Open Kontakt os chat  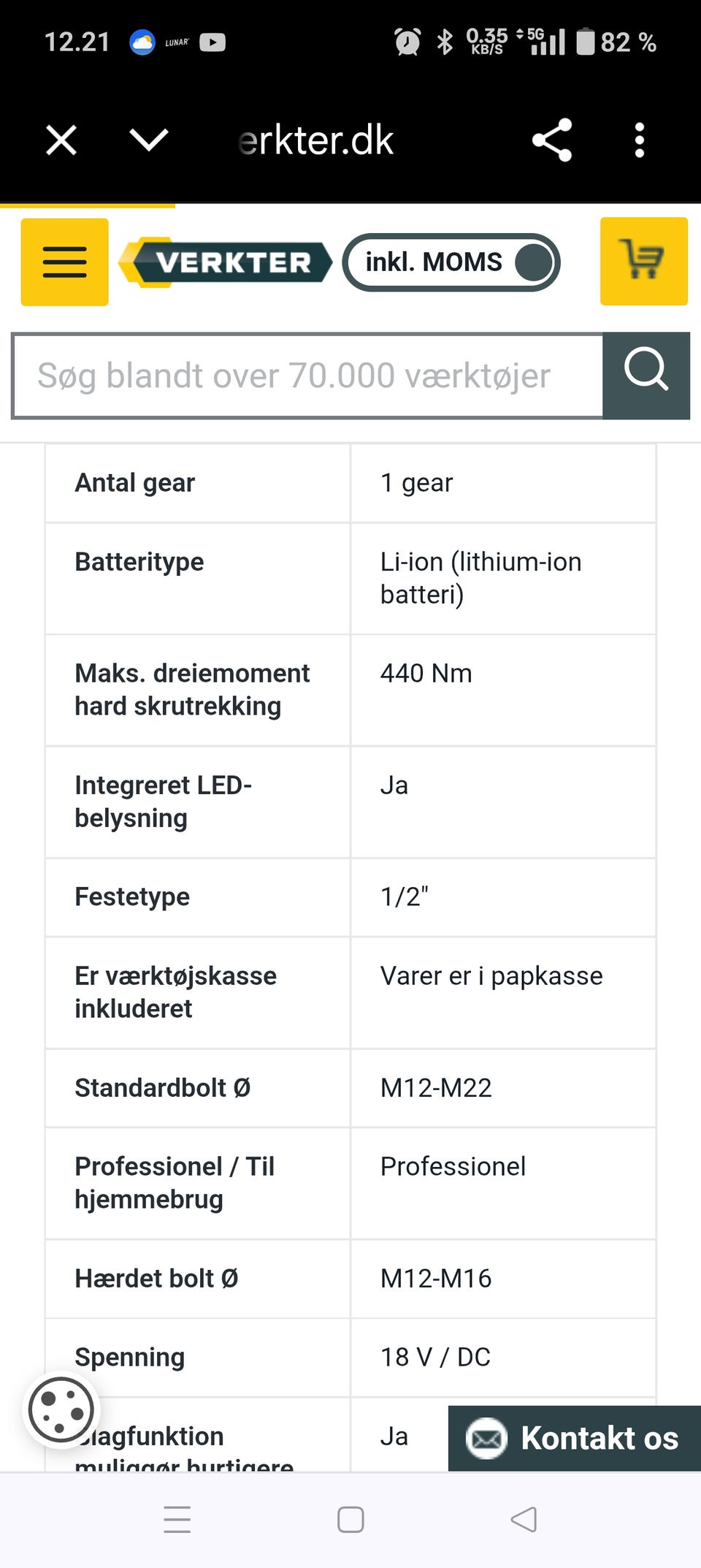coord(575,1438)
